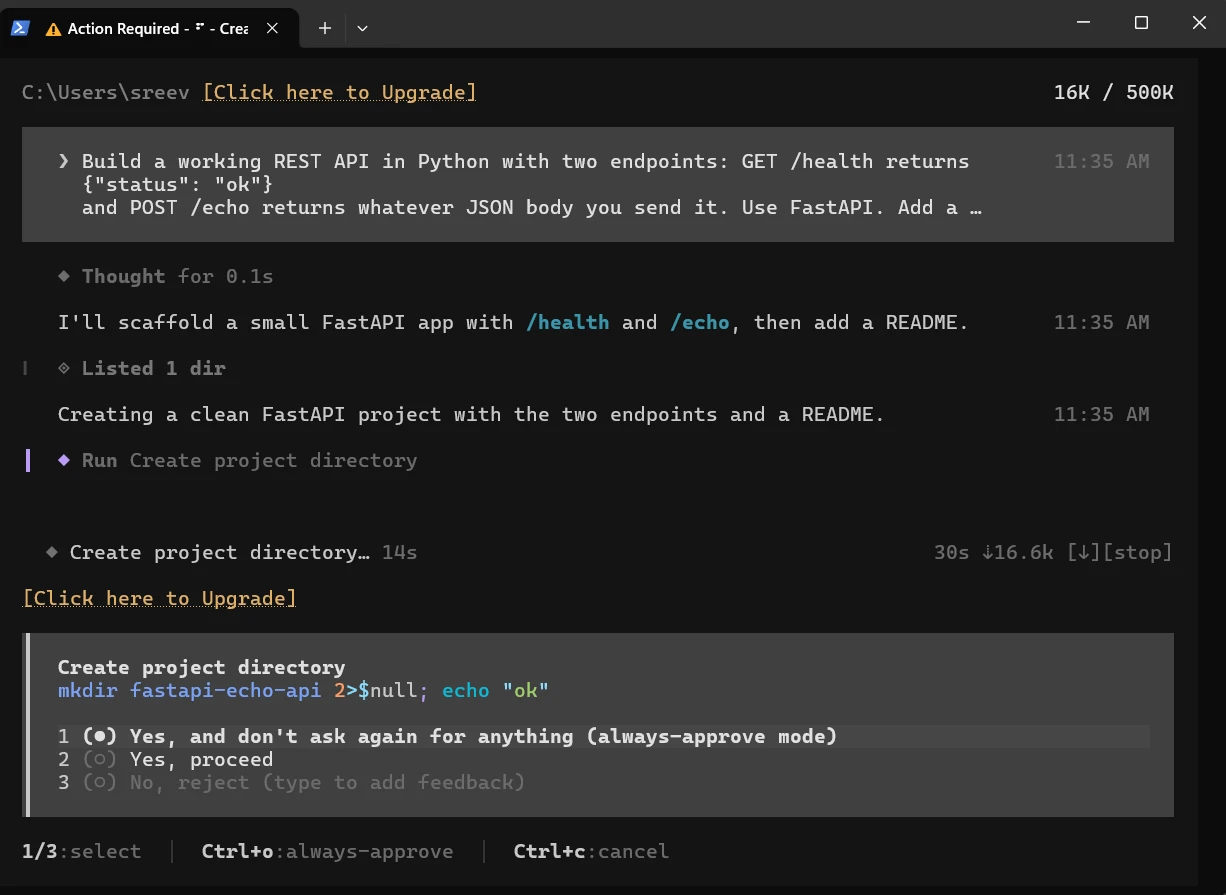Image resolution: width=1226 pixels, height=895 pixels.
Task: Close the Action Required terminal tab
Action: click(272, 28)
